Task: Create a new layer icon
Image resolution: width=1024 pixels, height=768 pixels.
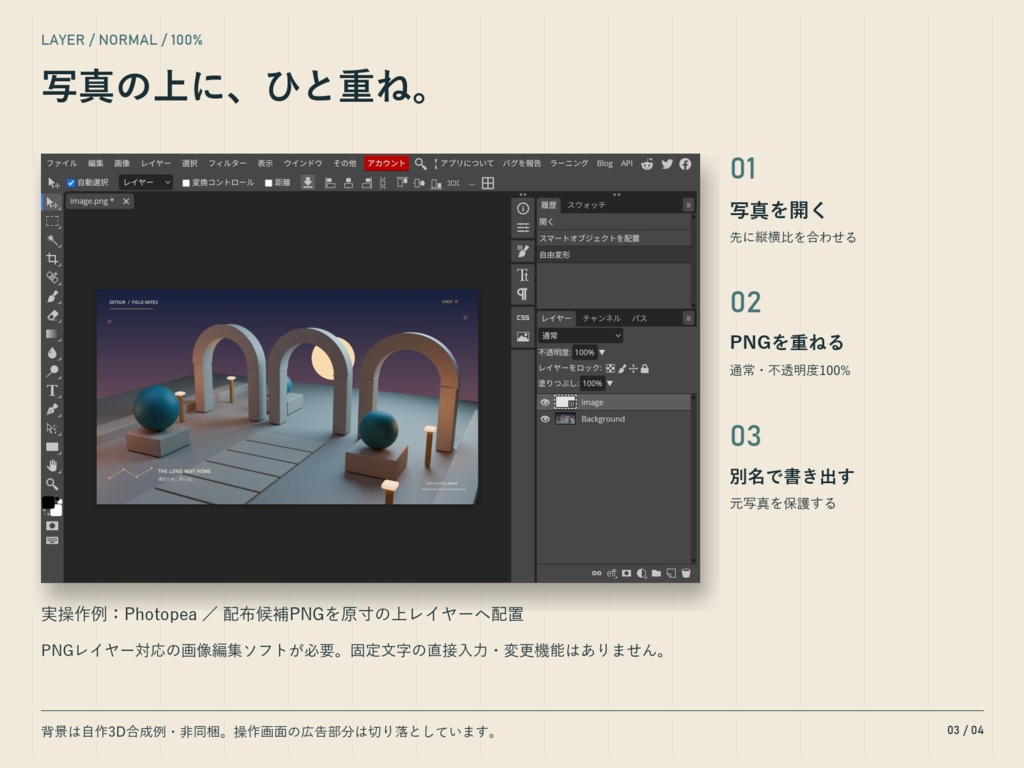Action: pyautogui.click(x=671, y=573)
